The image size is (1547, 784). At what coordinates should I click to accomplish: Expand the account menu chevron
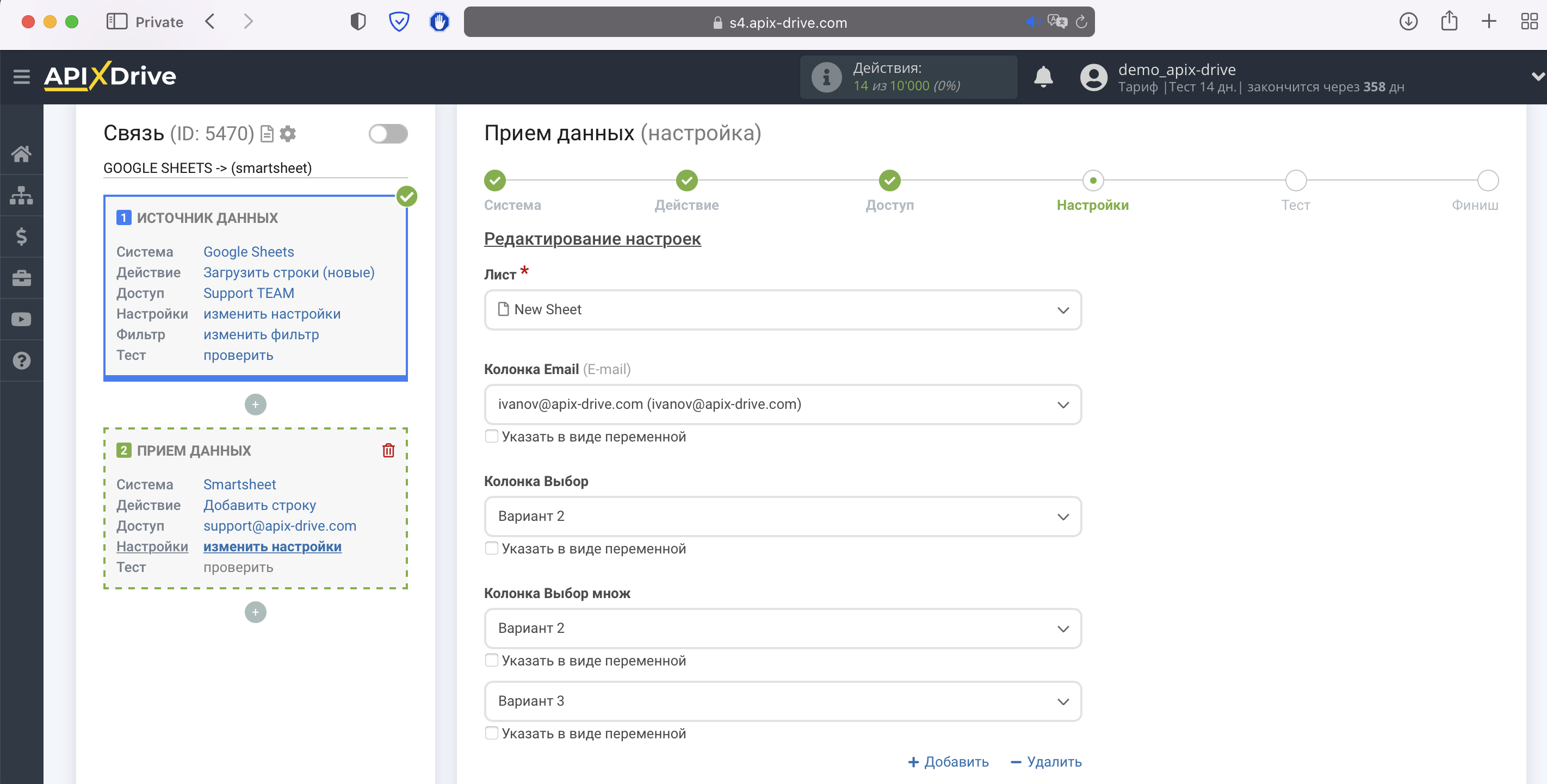click(x=1537, y=77)
